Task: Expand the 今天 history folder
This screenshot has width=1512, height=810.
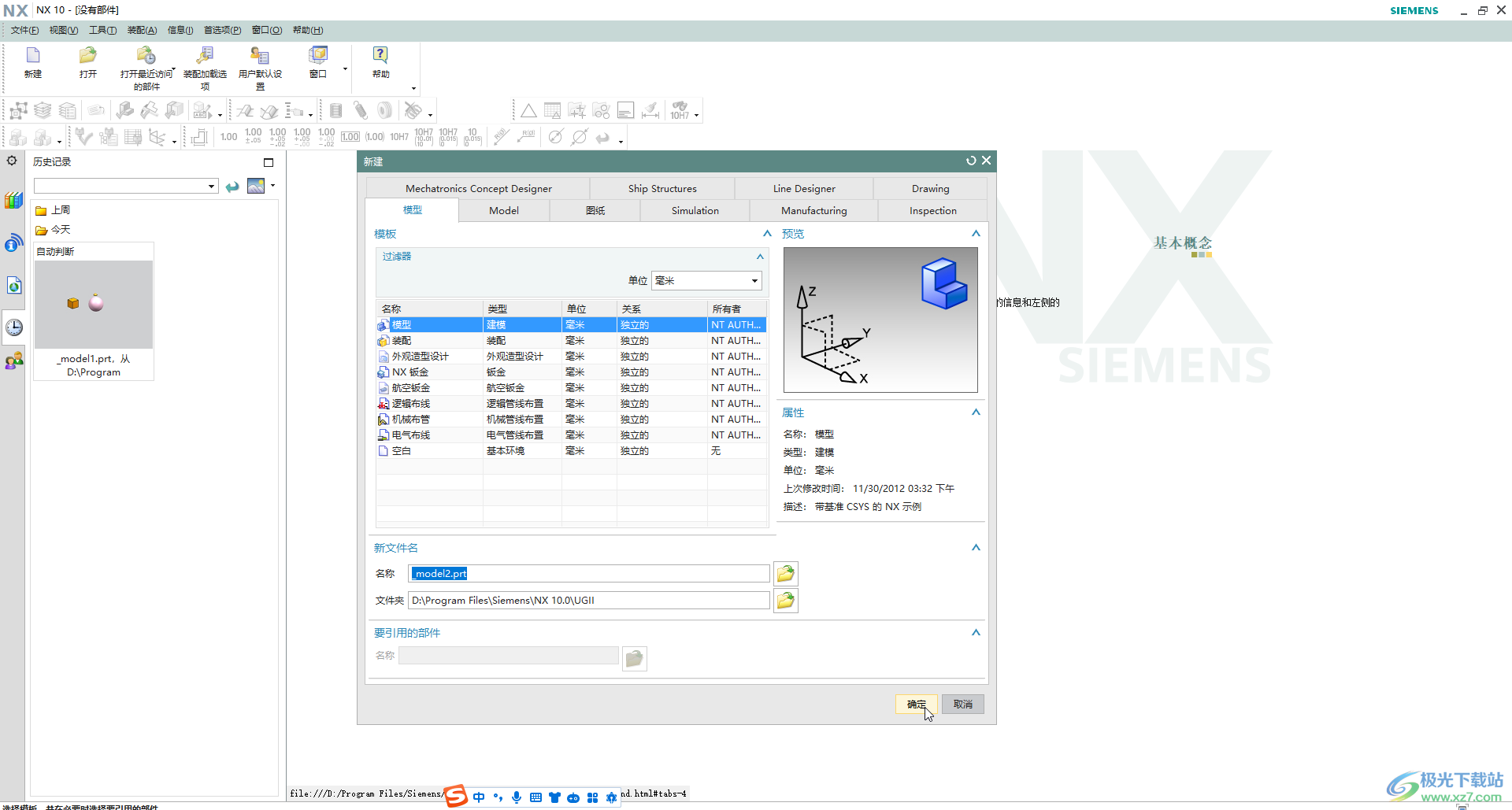Action: pos(53,230)
